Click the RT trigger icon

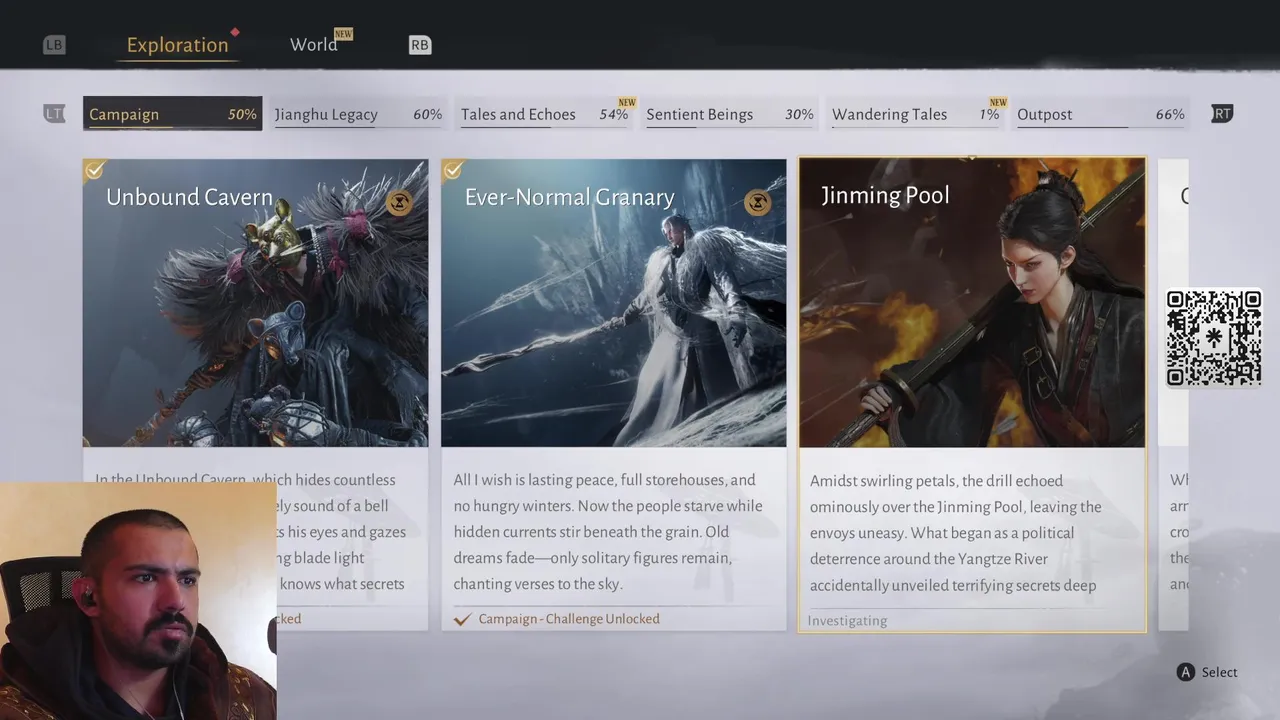(1222, 114)
